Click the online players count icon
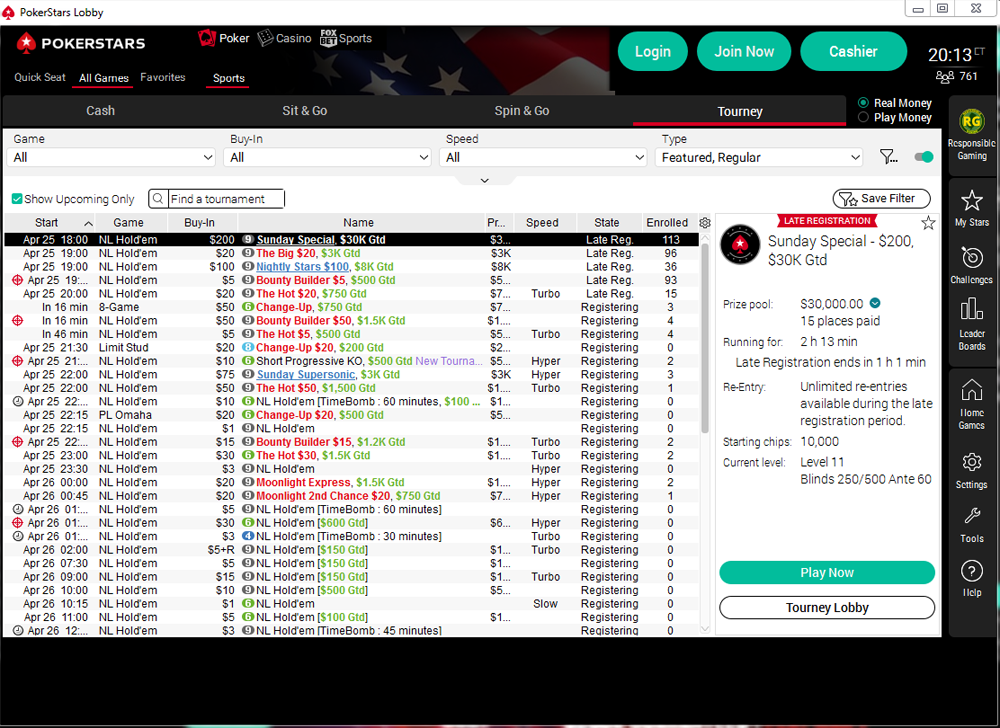 945,76
